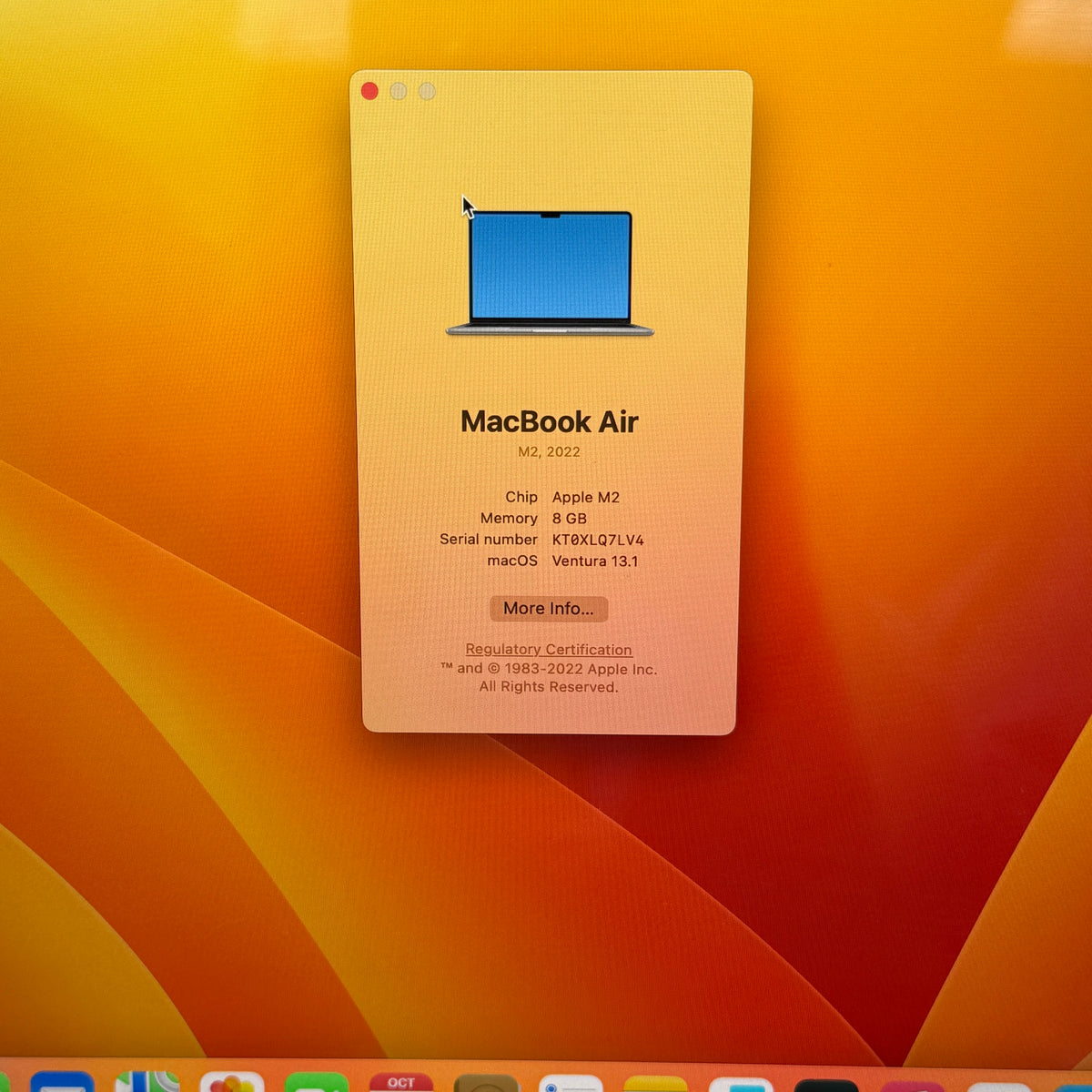Select the "8 GB" memory value

click(x=570, y=519)
